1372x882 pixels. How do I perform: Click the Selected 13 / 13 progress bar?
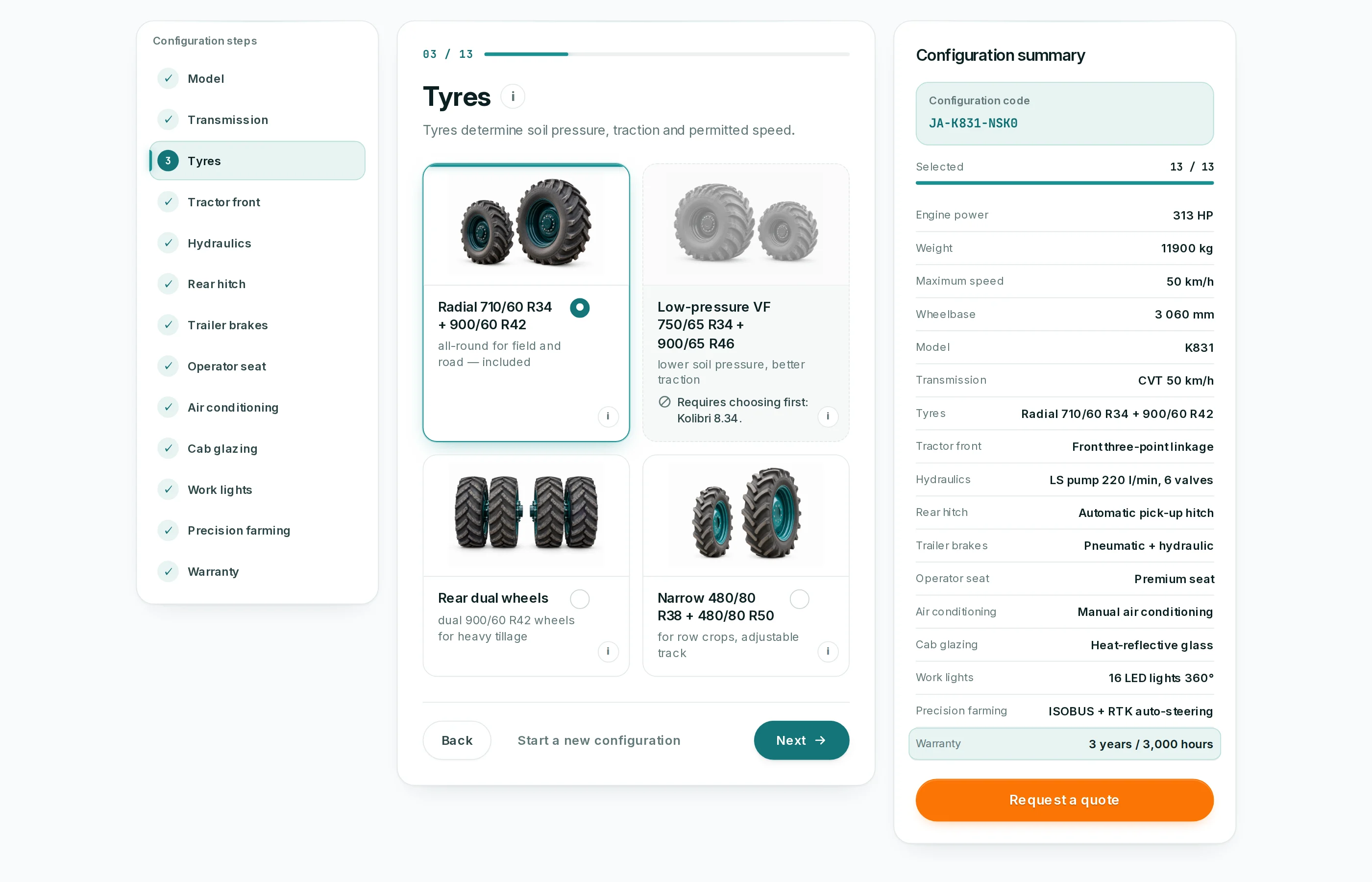(x=1064, y=183)
